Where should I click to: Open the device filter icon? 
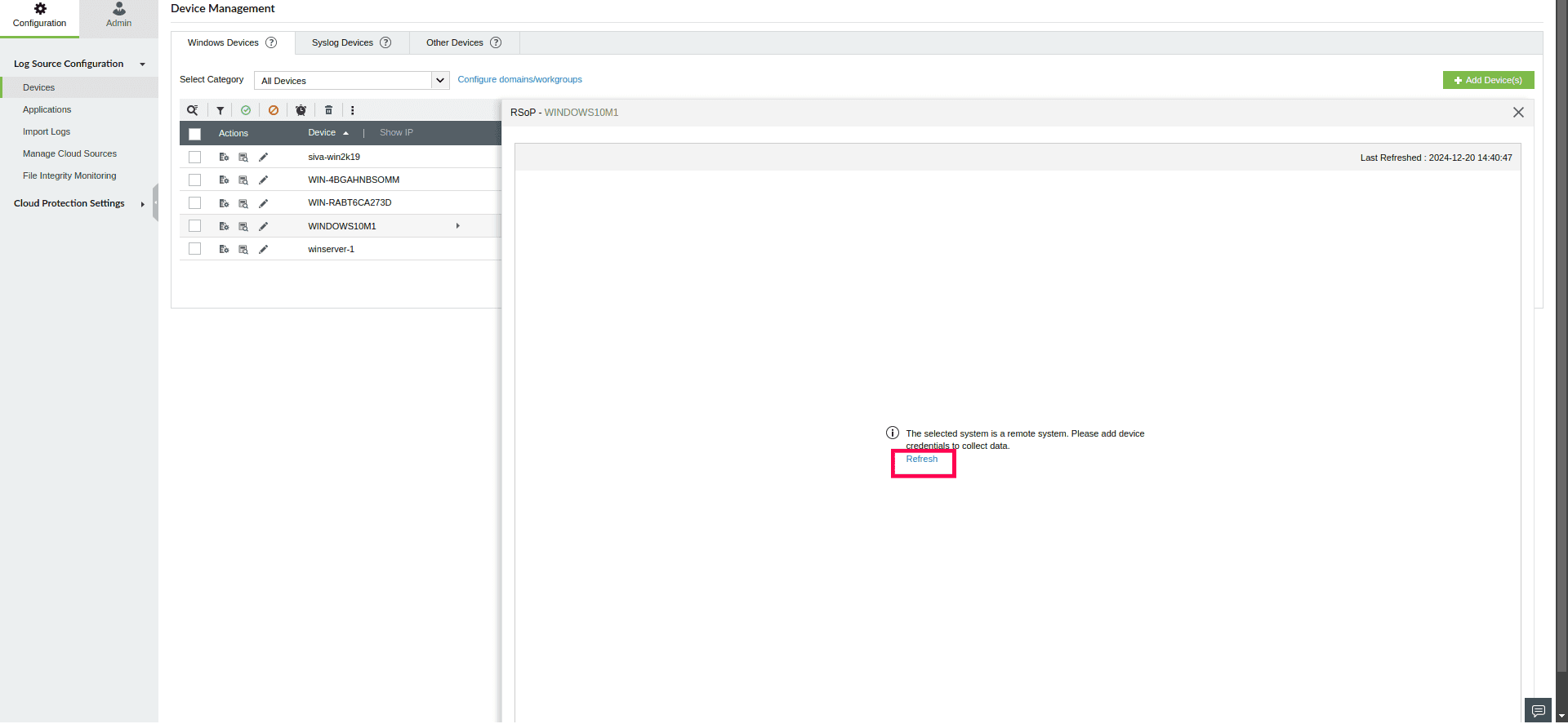[220, 110]
